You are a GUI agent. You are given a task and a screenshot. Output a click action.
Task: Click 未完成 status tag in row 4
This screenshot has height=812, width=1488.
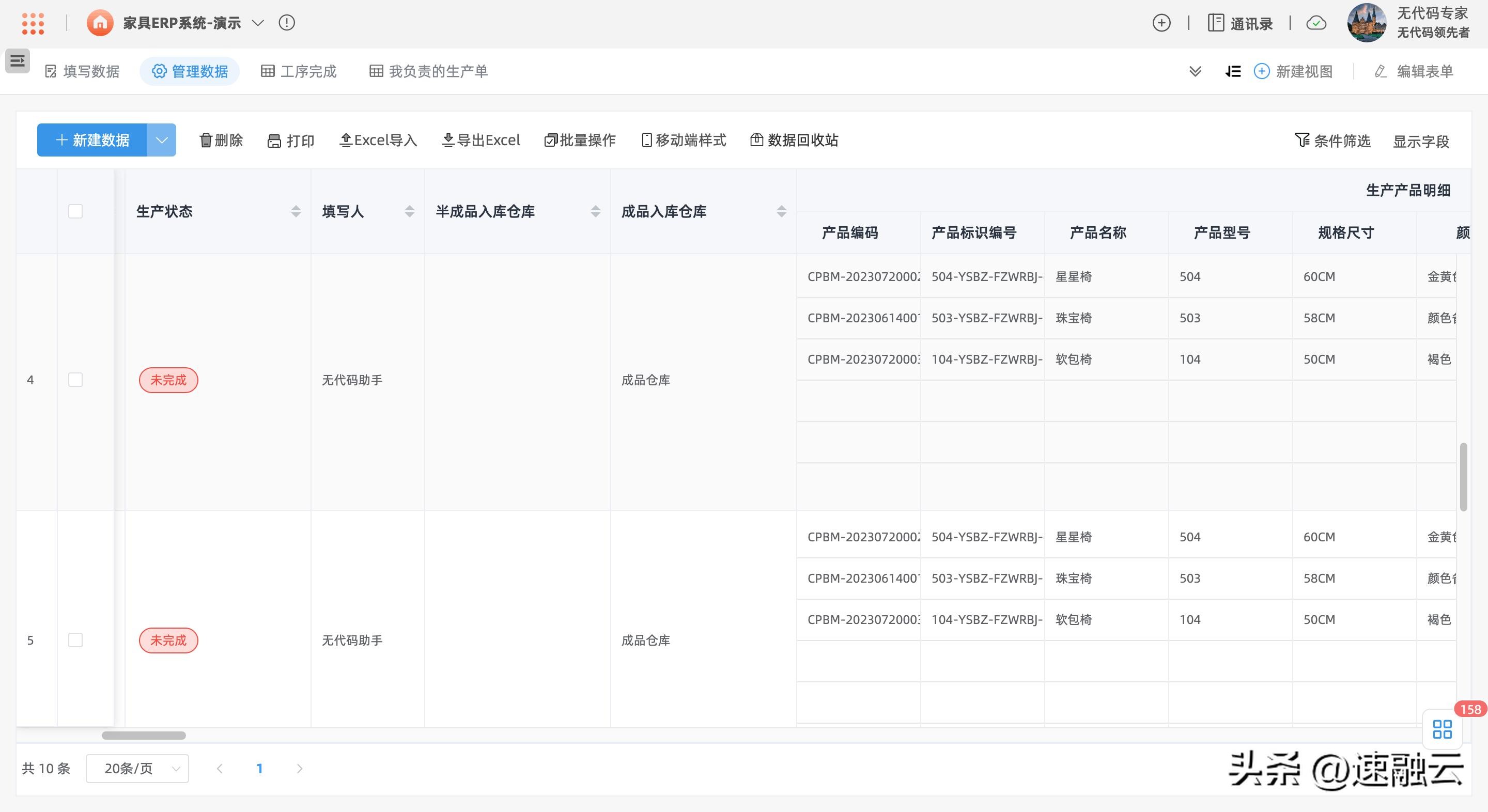168,380
